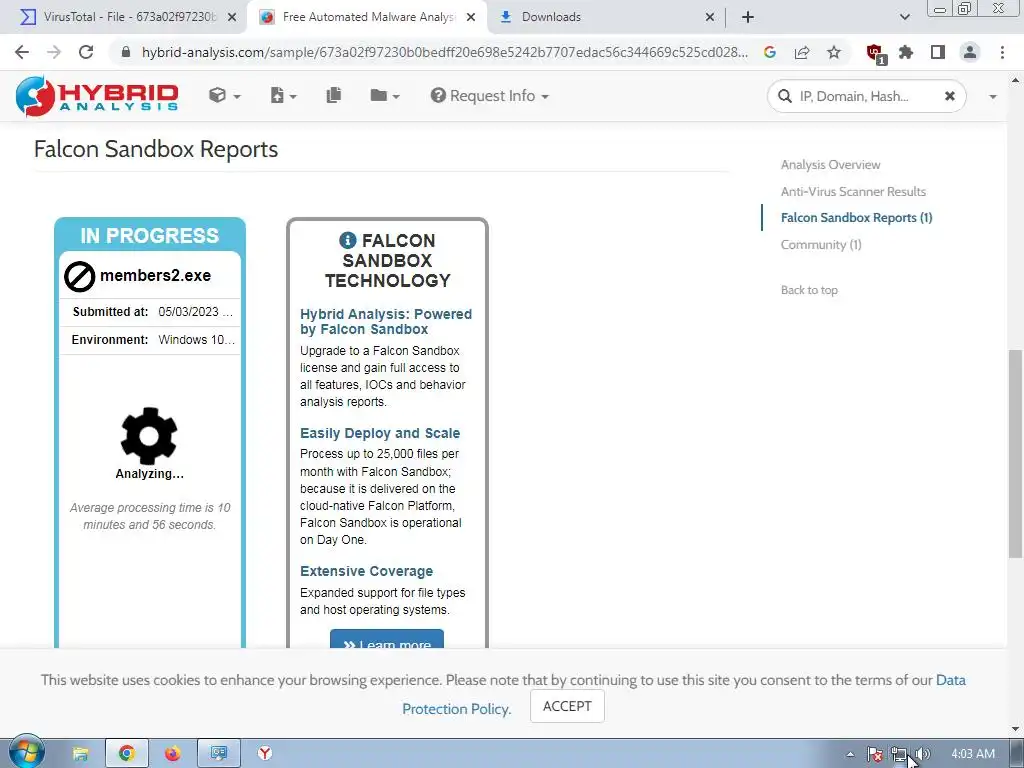Viewport: 1024px width, 768px height.
Task: Jump to Anti-Virus Scanner Results
Action: [x=853, y=191]
